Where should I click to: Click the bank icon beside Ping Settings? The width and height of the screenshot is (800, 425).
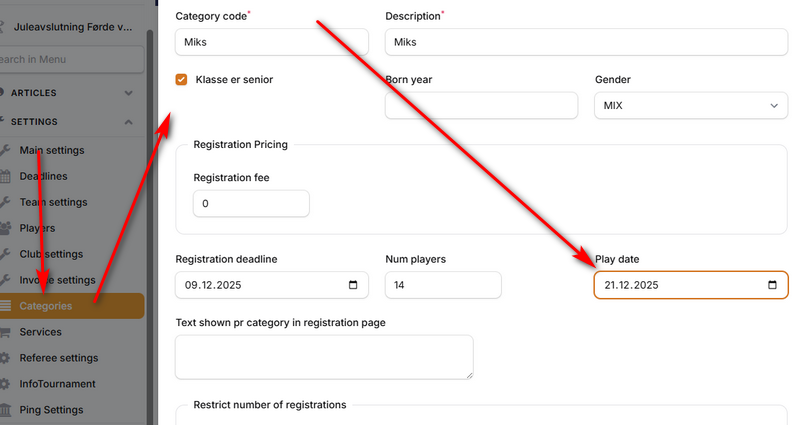7,410
